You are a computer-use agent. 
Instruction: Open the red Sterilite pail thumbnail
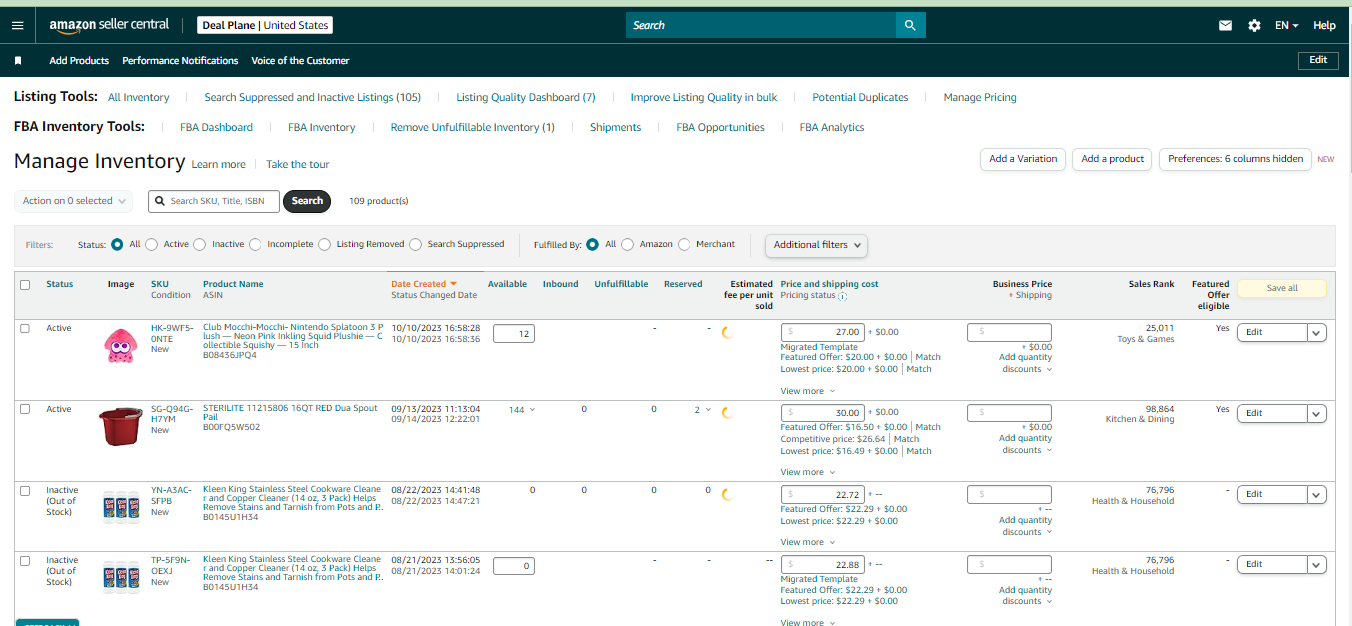click(x=120, y=426)
